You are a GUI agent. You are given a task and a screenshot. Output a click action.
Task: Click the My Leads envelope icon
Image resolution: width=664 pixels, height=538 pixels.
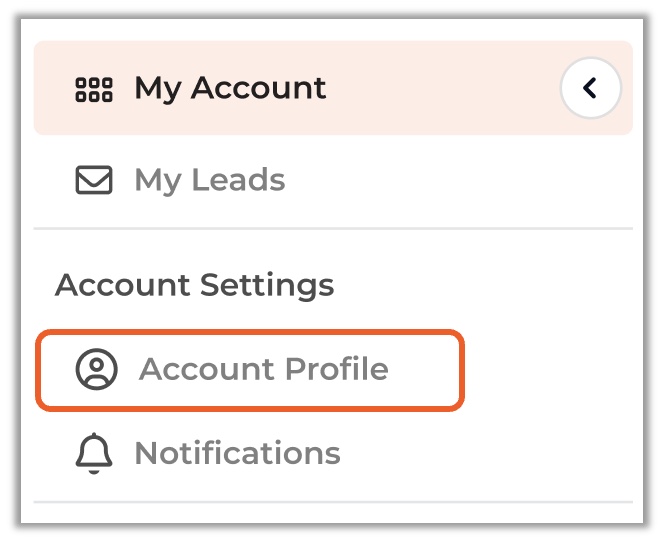[x=94, y=180]
